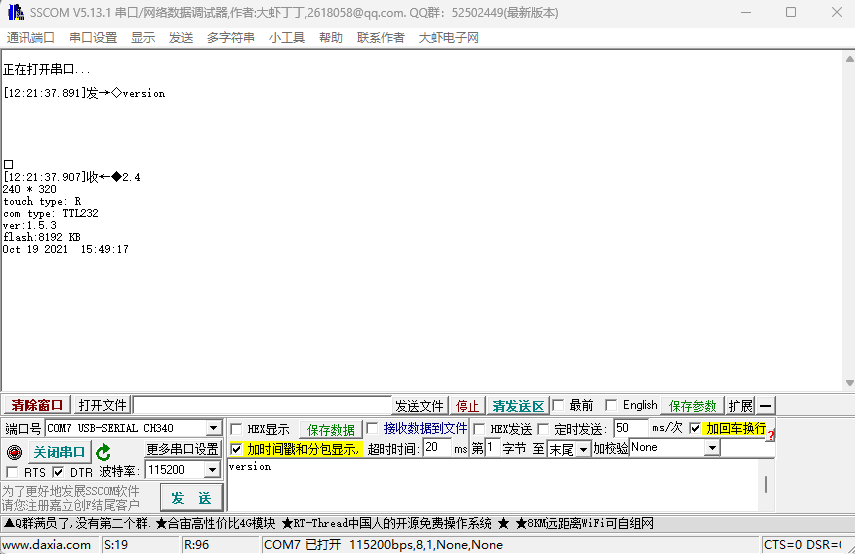The width and height of the screenshot is (855, 554).
Task: Click the SSCOM app icon in title bar
Action: point(16,12)
